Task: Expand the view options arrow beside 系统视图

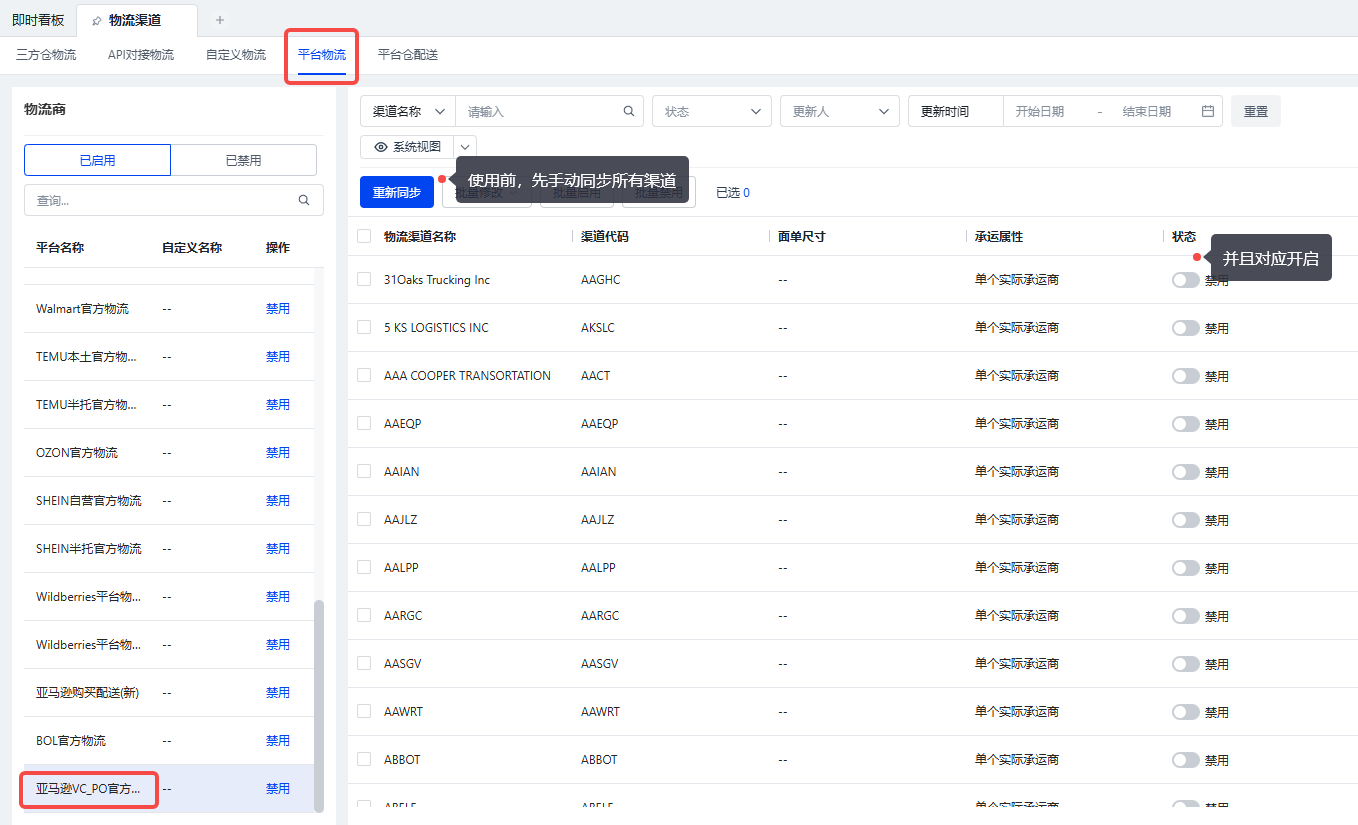Action: click(x=466, y=147)
